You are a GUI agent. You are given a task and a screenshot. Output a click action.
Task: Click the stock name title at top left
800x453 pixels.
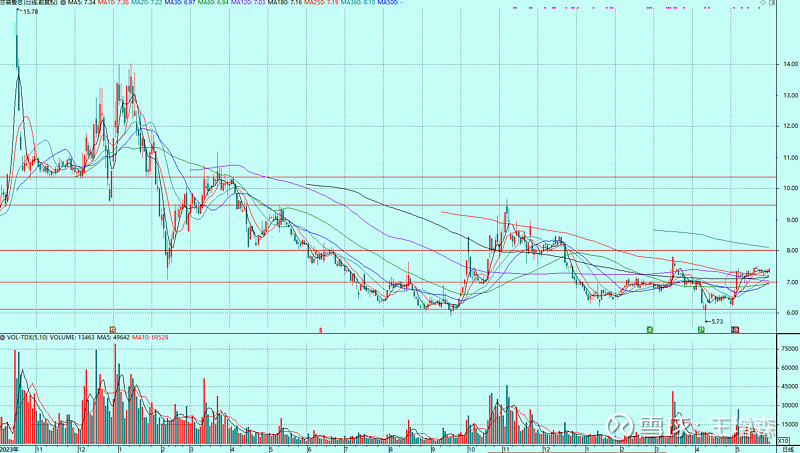point(29,3)
